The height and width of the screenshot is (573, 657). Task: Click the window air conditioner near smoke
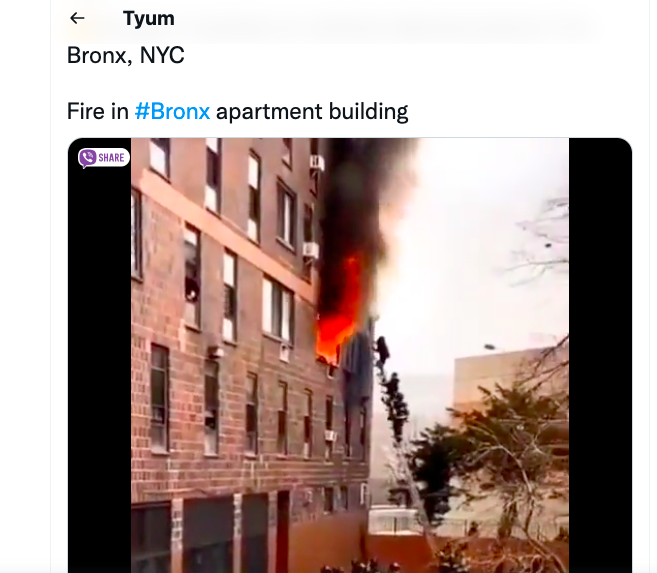311,250
